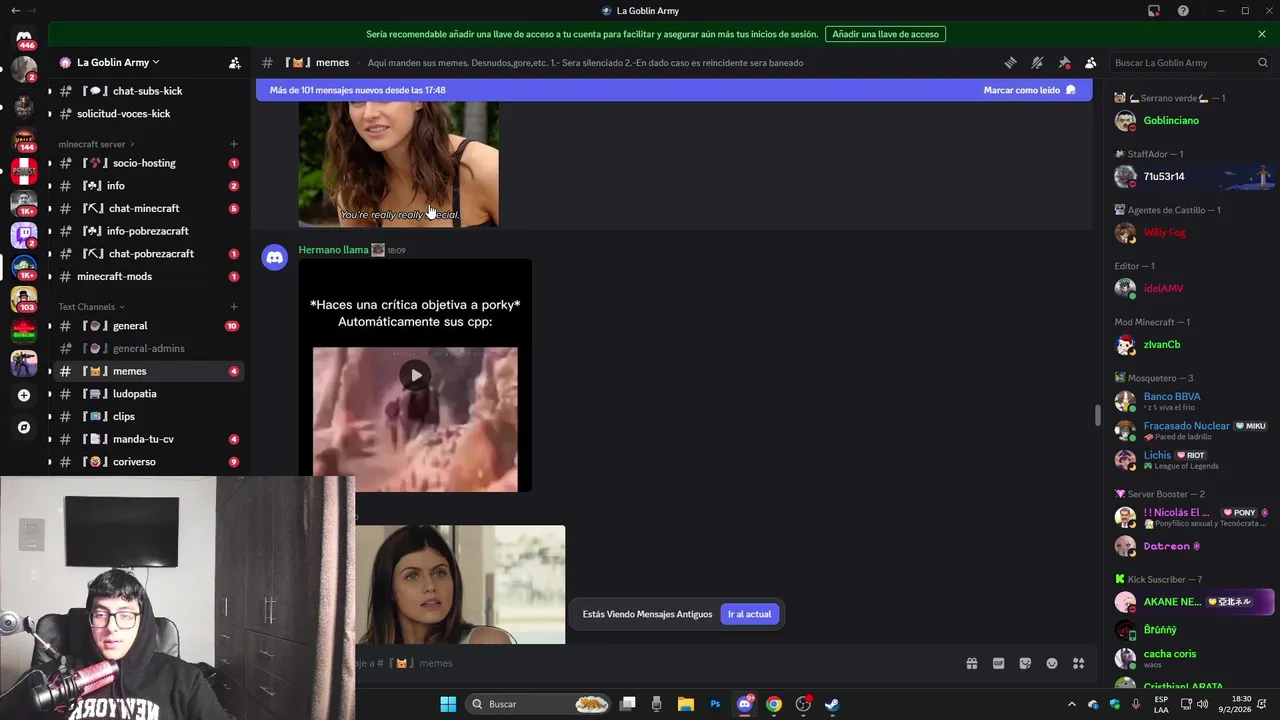Focus the Buscar La Goblin Army search field

click(x=1190, y=62)
